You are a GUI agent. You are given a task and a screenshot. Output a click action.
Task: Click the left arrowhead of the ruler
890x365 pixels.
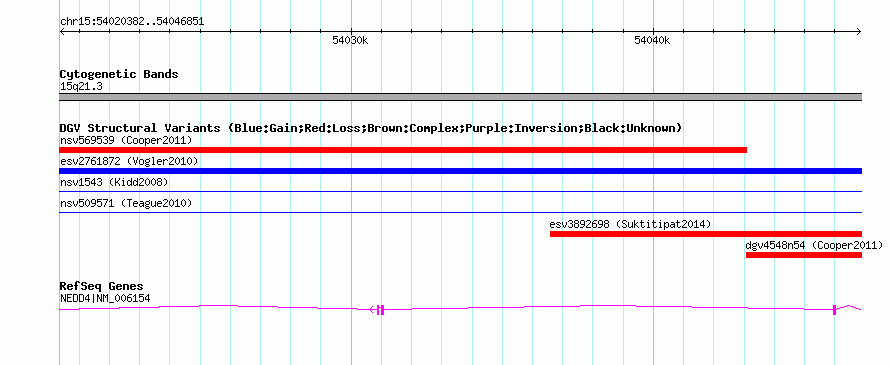click(x=62, y=32)
